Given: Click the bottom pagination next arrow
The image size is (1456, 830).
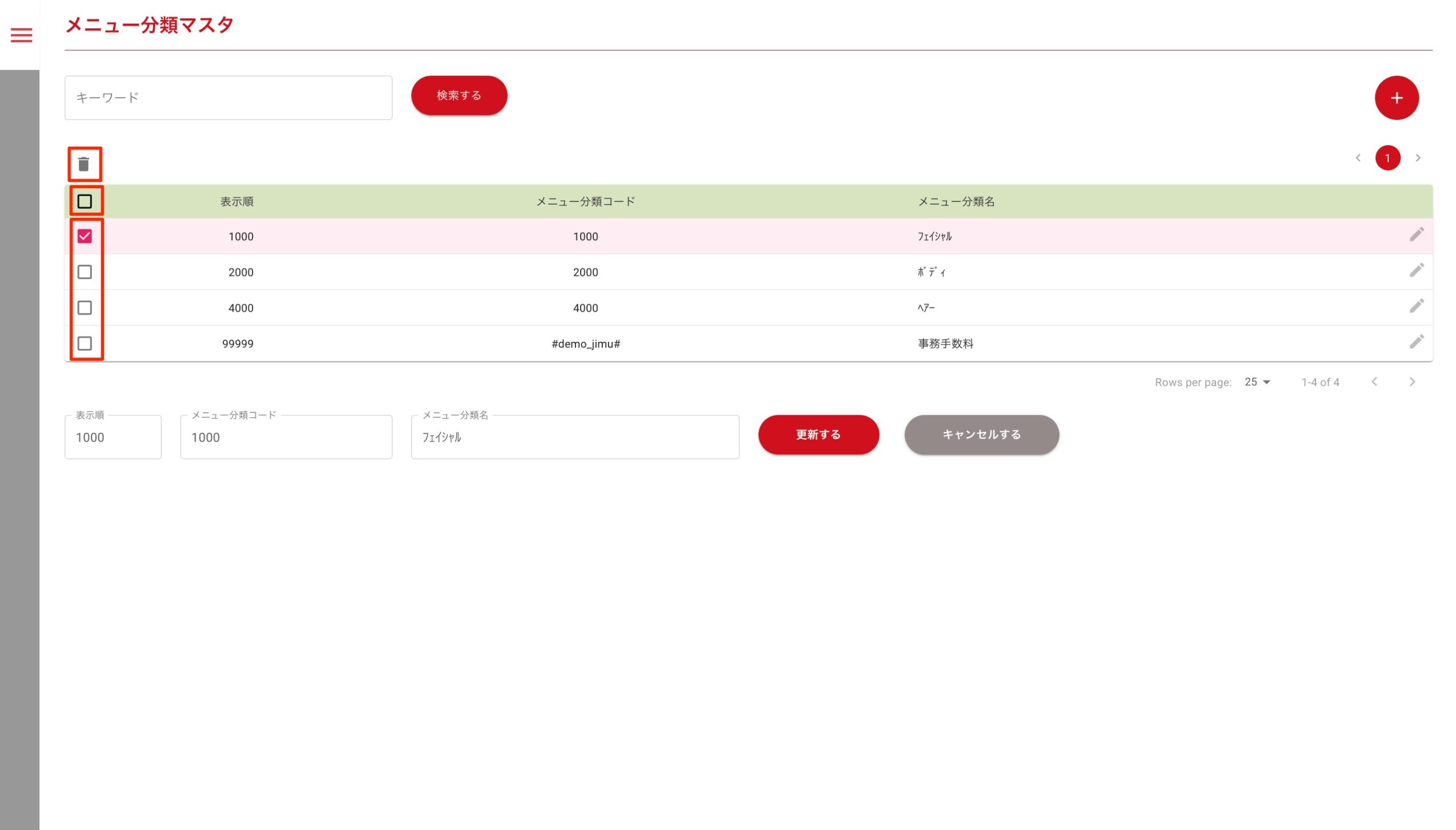Looking at the screenshot, I should point(1411,382).
